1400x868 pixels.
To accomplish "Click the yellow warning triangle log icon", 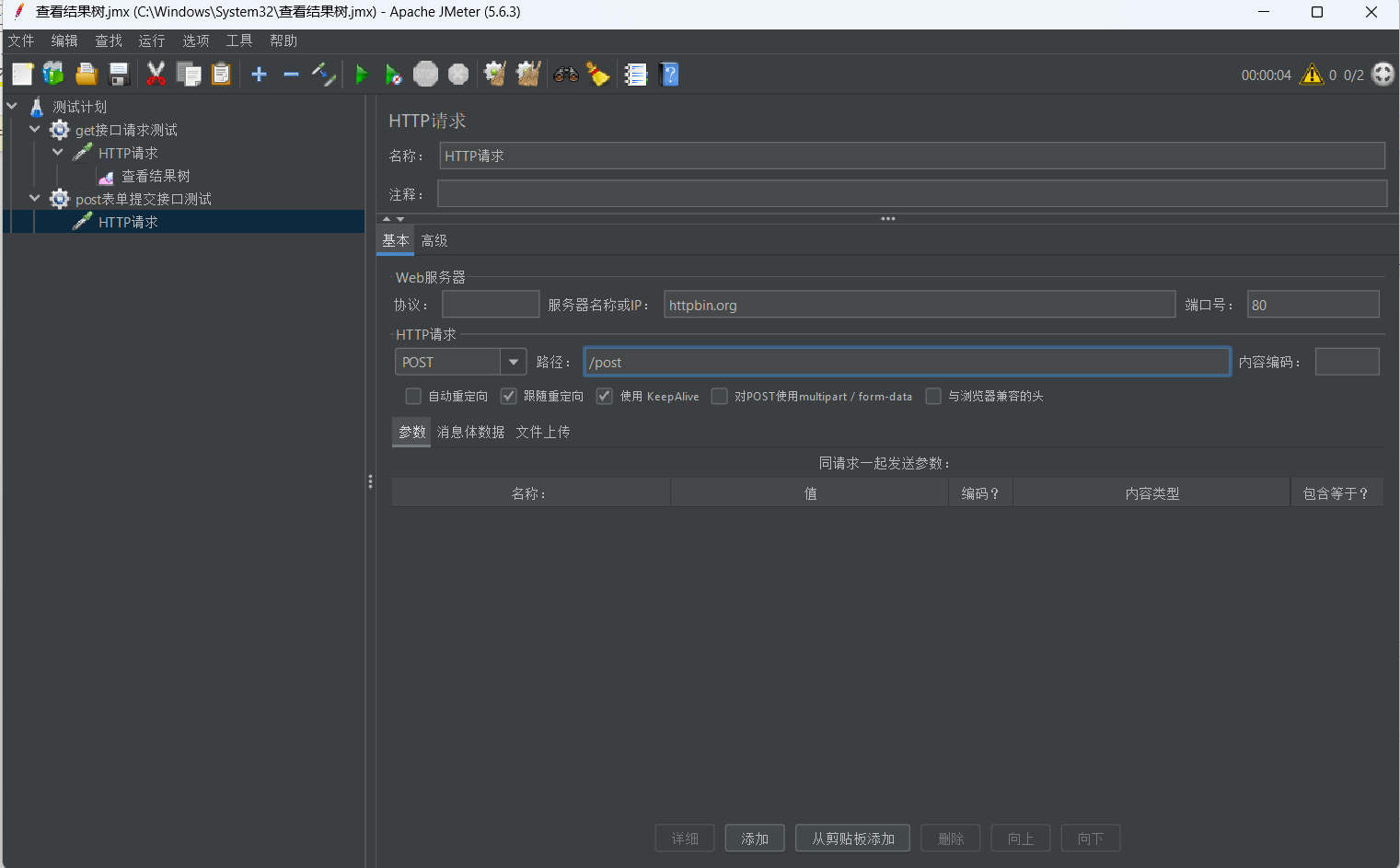I will coord(1312,75).
